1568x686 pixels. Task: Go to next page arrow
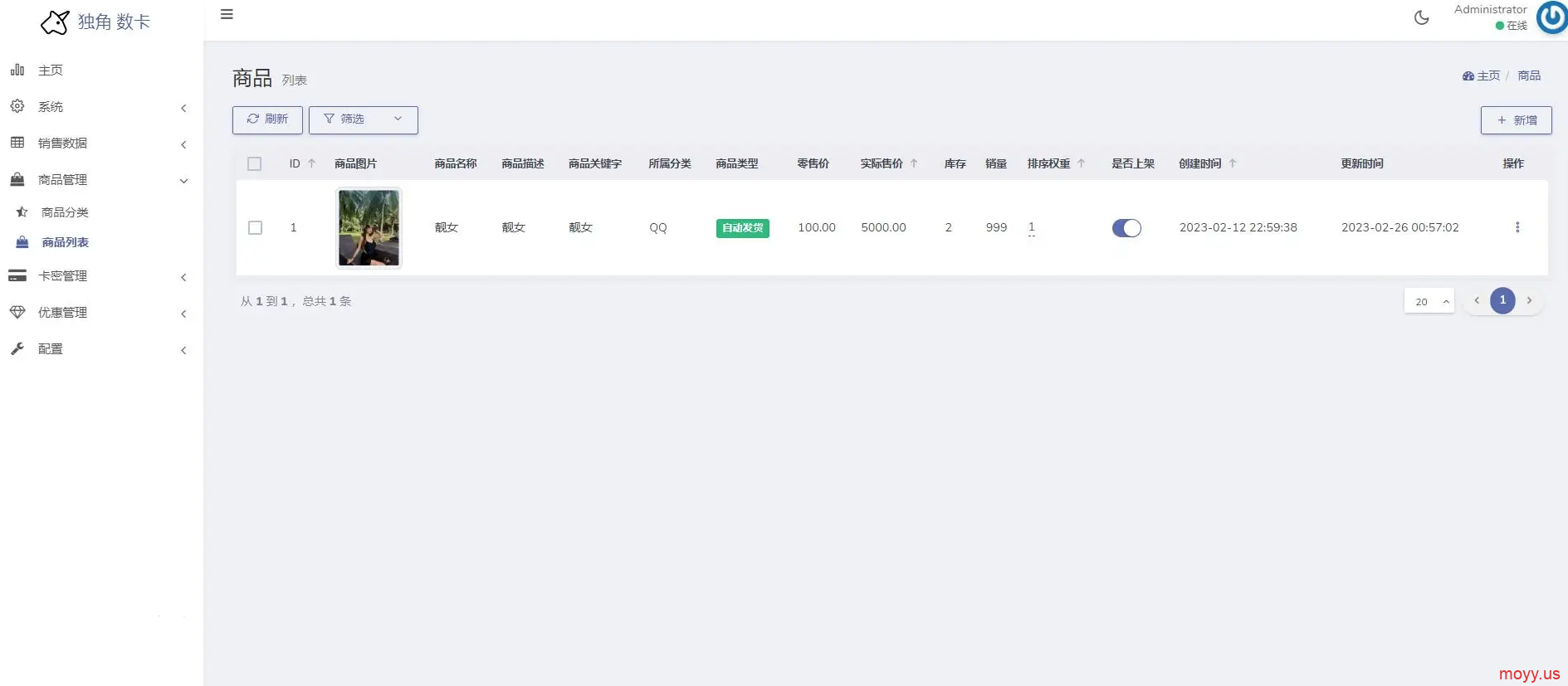(1529, 300)
